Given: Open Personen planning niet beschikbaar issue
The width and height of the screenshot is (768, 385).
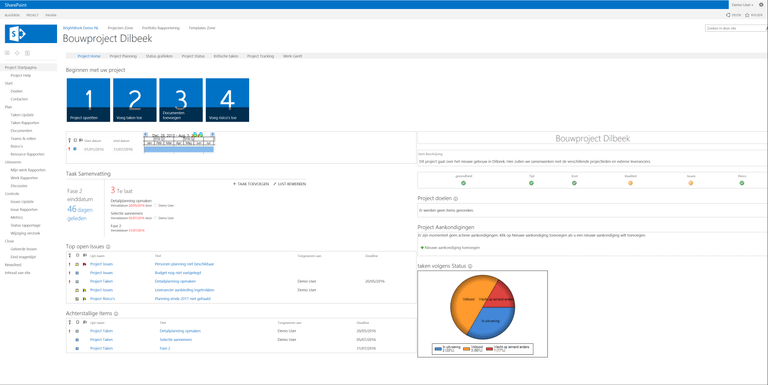Looking at the screenshot, I should [184, 265].
